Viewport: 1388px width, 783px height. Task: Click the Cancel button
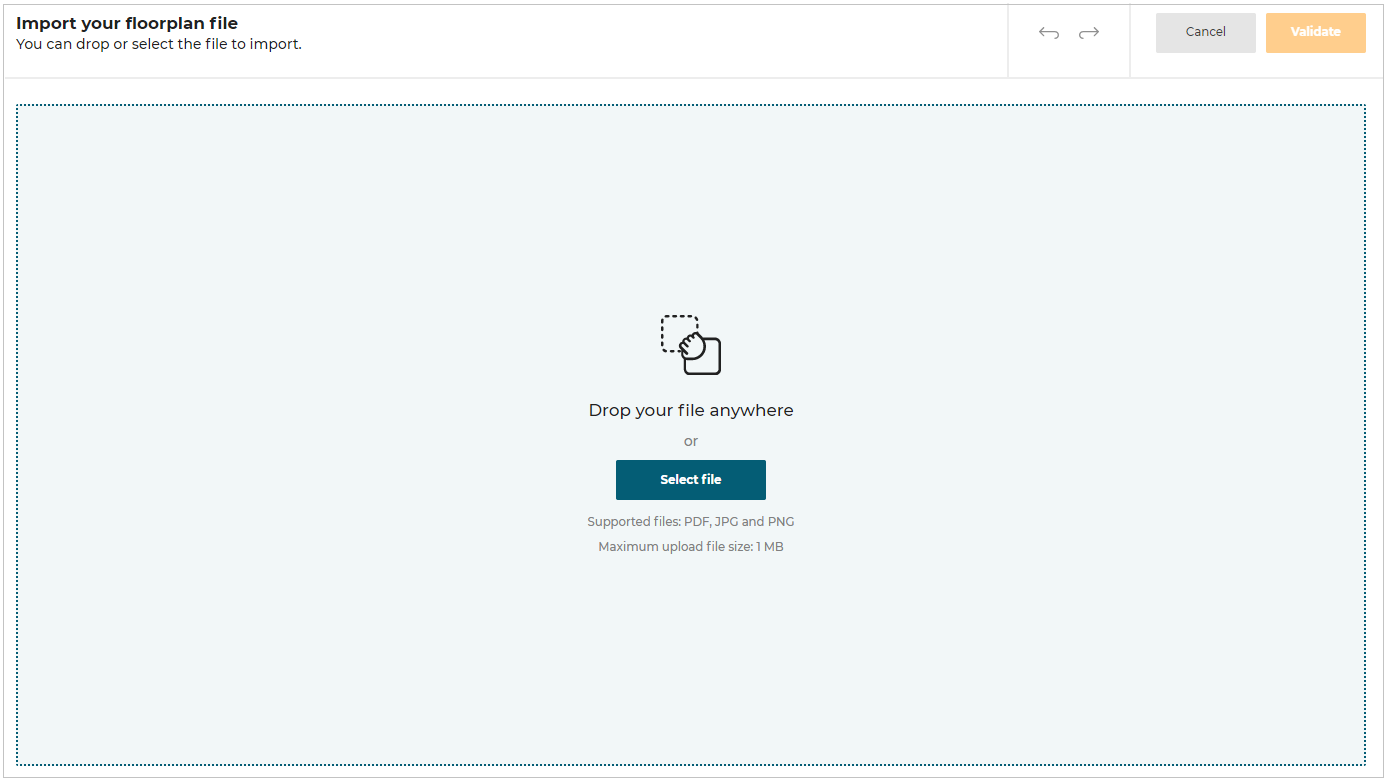click(x=1205, y=32)
